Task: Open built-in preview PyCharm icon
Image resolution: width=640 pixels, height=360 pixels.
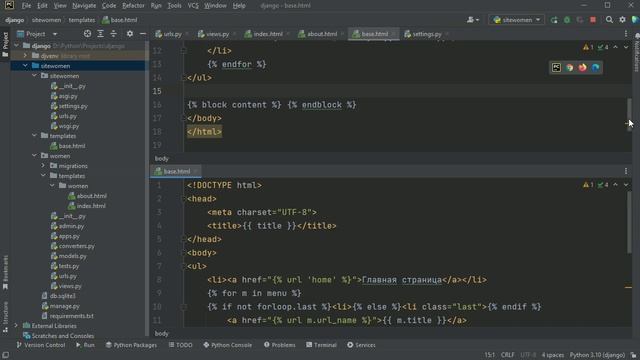Action: click(556, 68)
